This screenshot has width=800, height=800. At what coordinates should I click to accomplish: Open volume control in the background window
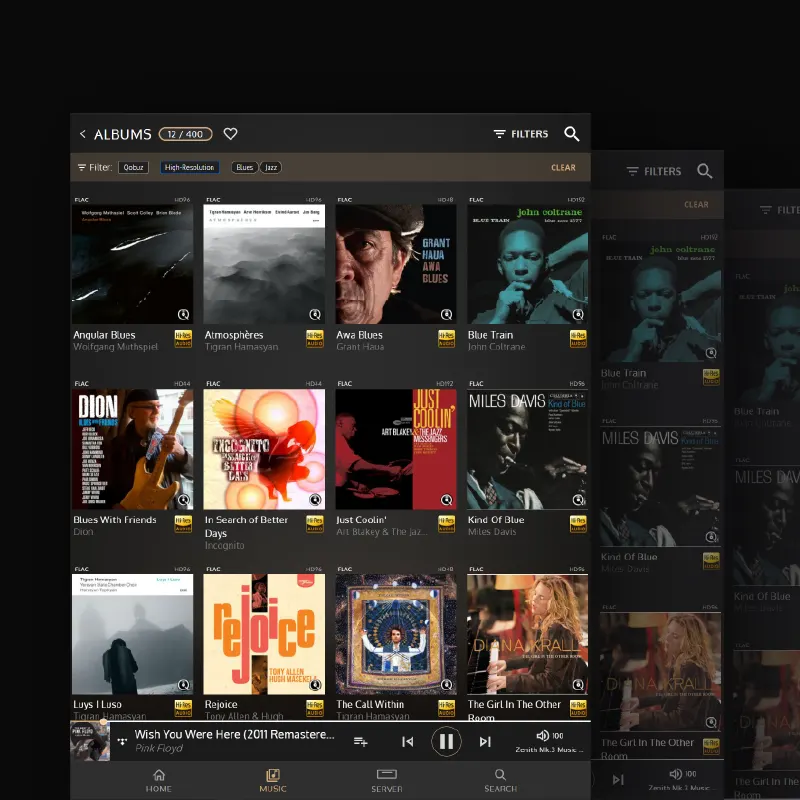[683, 774]
